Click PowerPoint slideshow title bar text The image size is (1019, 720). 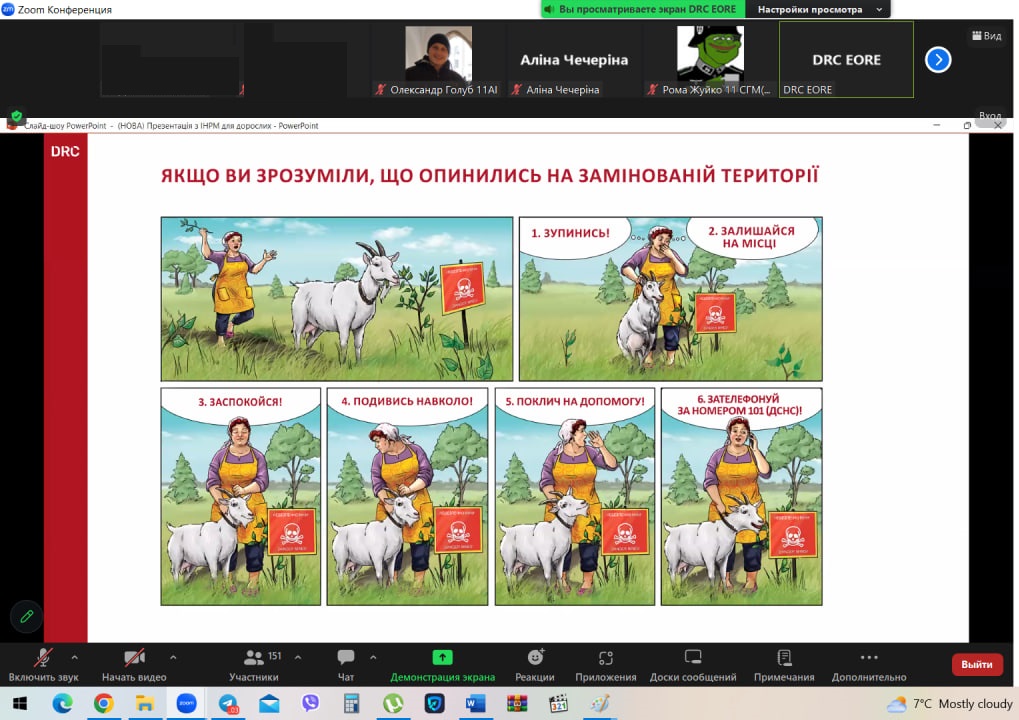[x=172, y=125]
